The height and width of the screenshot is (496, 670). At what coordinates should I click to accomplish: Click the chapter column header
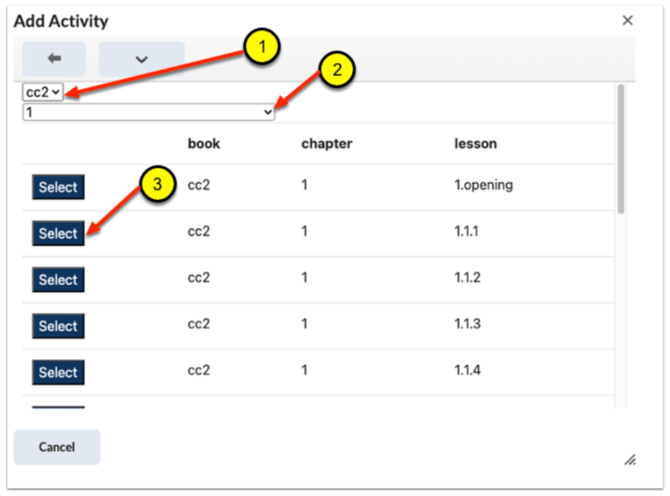pos(326,144)
